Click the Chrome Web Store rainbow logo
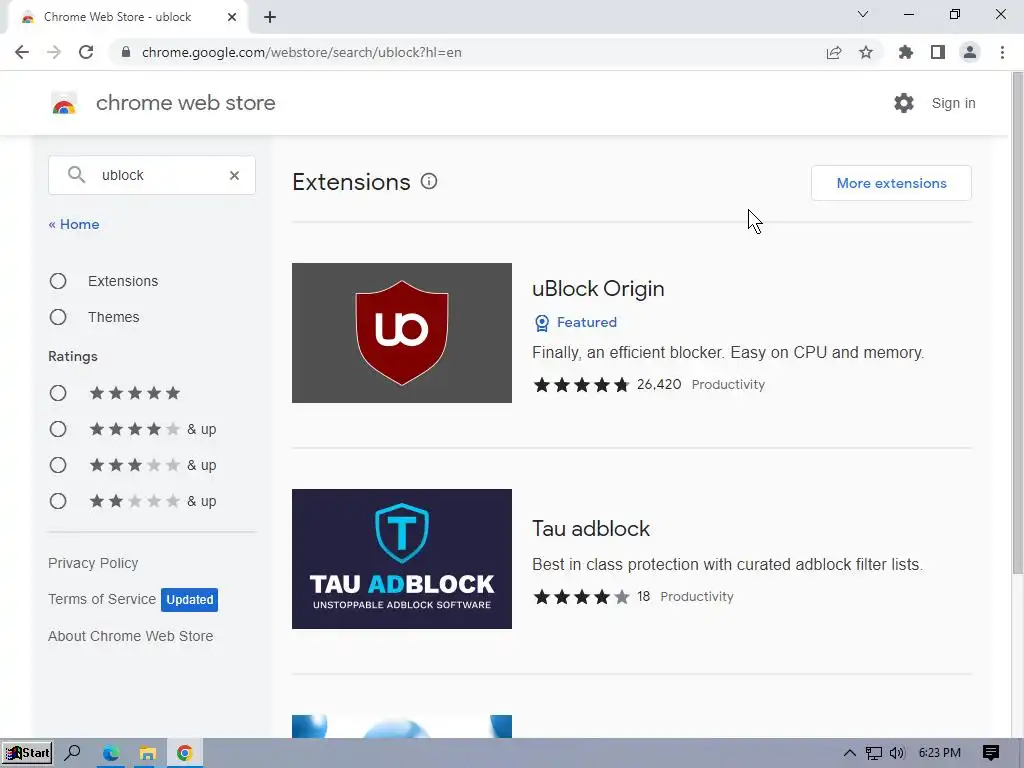Viewport: 1024px width, 768px height. [64, 103]
